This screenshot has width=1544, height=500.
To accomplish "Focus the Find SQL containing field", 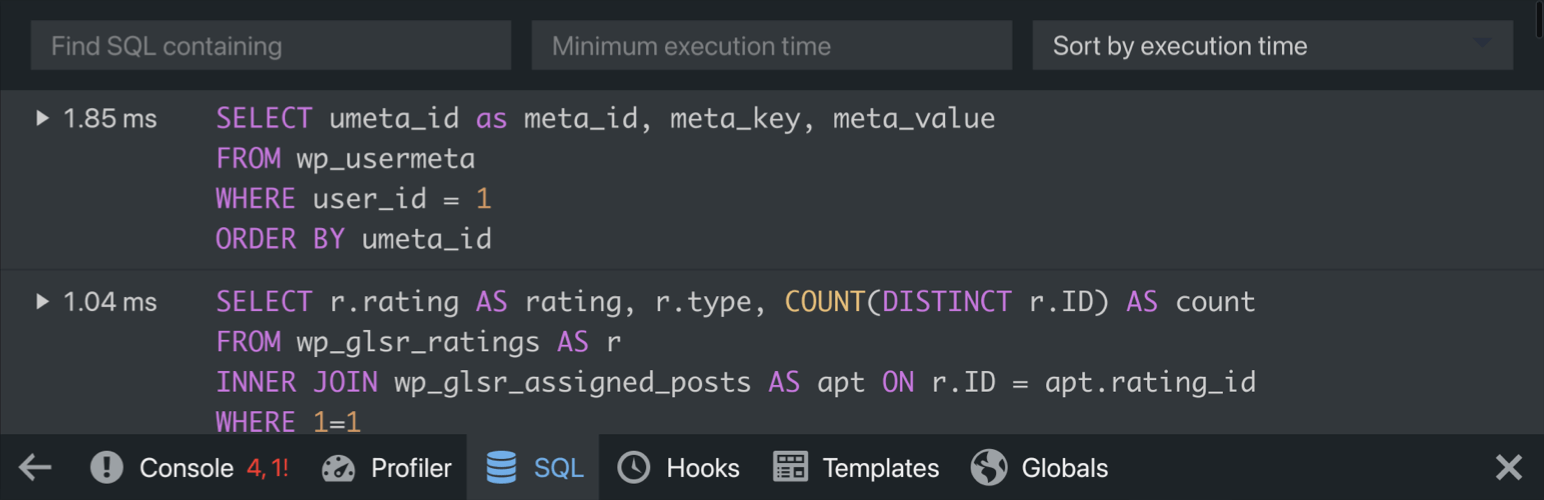I will click(x=271, y=46).
